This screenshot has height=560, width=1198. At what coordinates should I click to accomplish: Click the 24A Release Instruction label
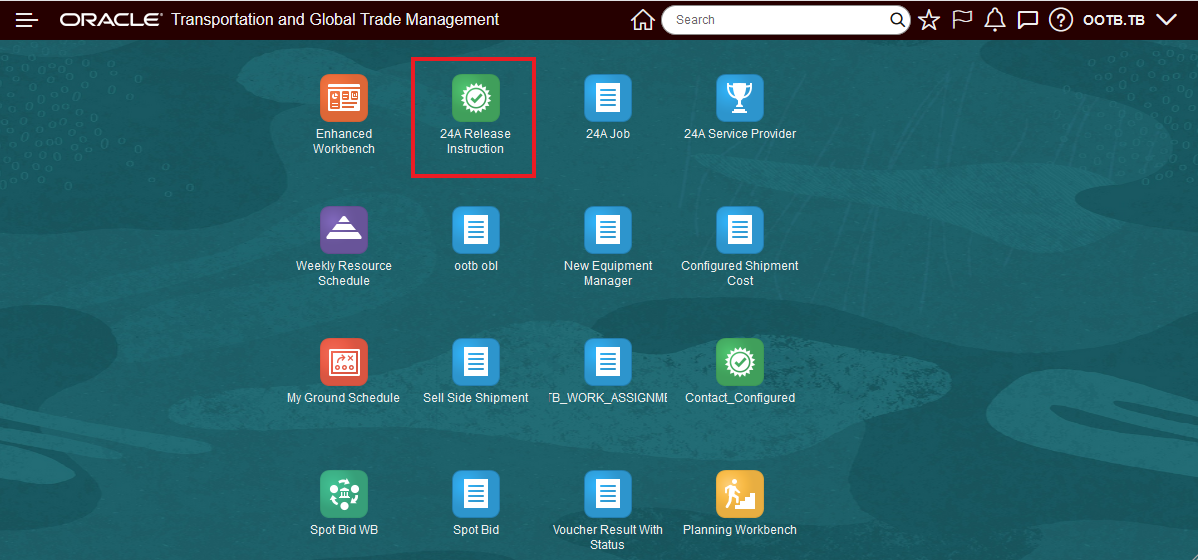click(x=475, y=141)
